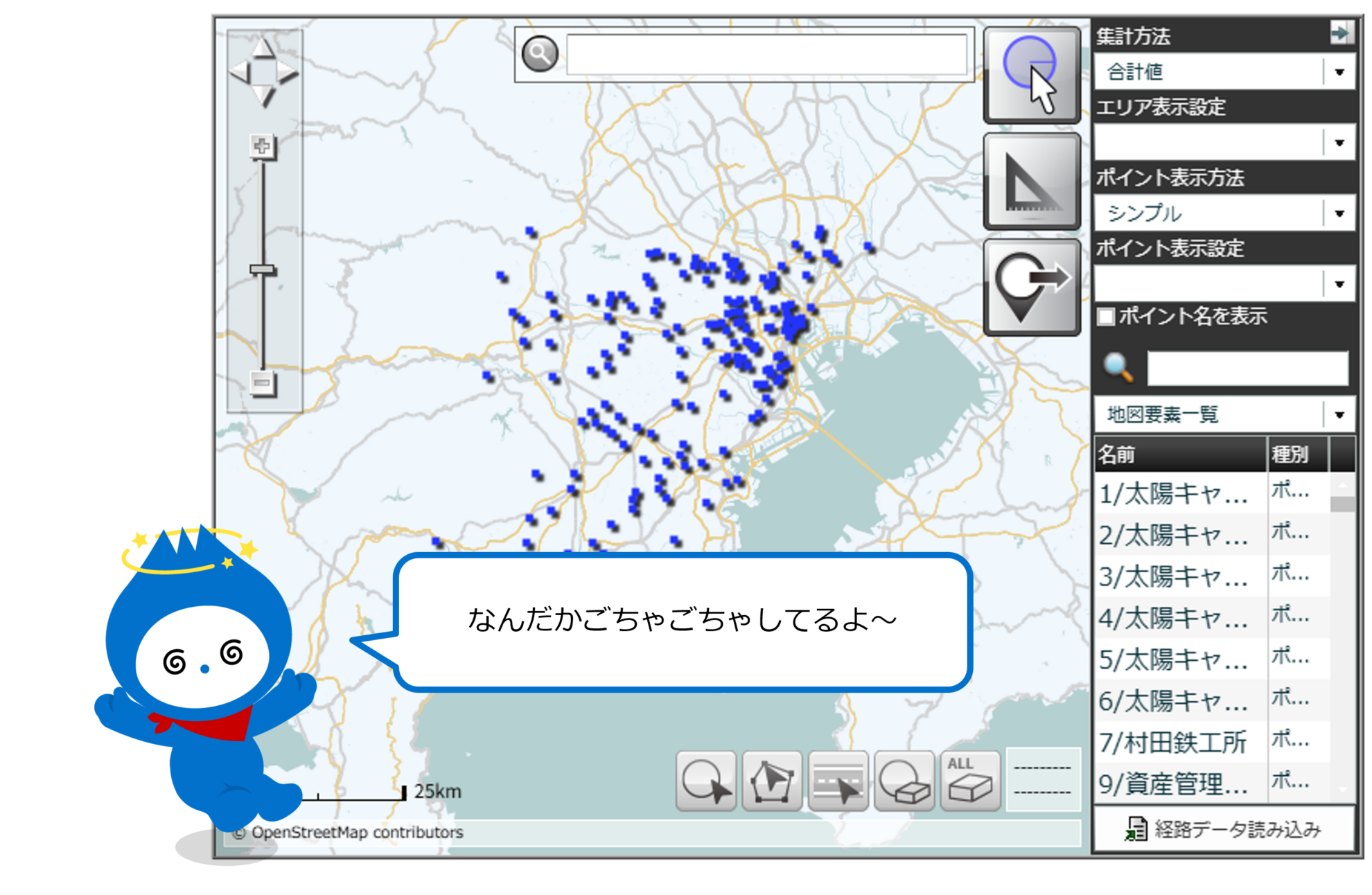1372x895 pixels.
Task: Select the pin route arrow tool
Action: tap(1032, 287)
